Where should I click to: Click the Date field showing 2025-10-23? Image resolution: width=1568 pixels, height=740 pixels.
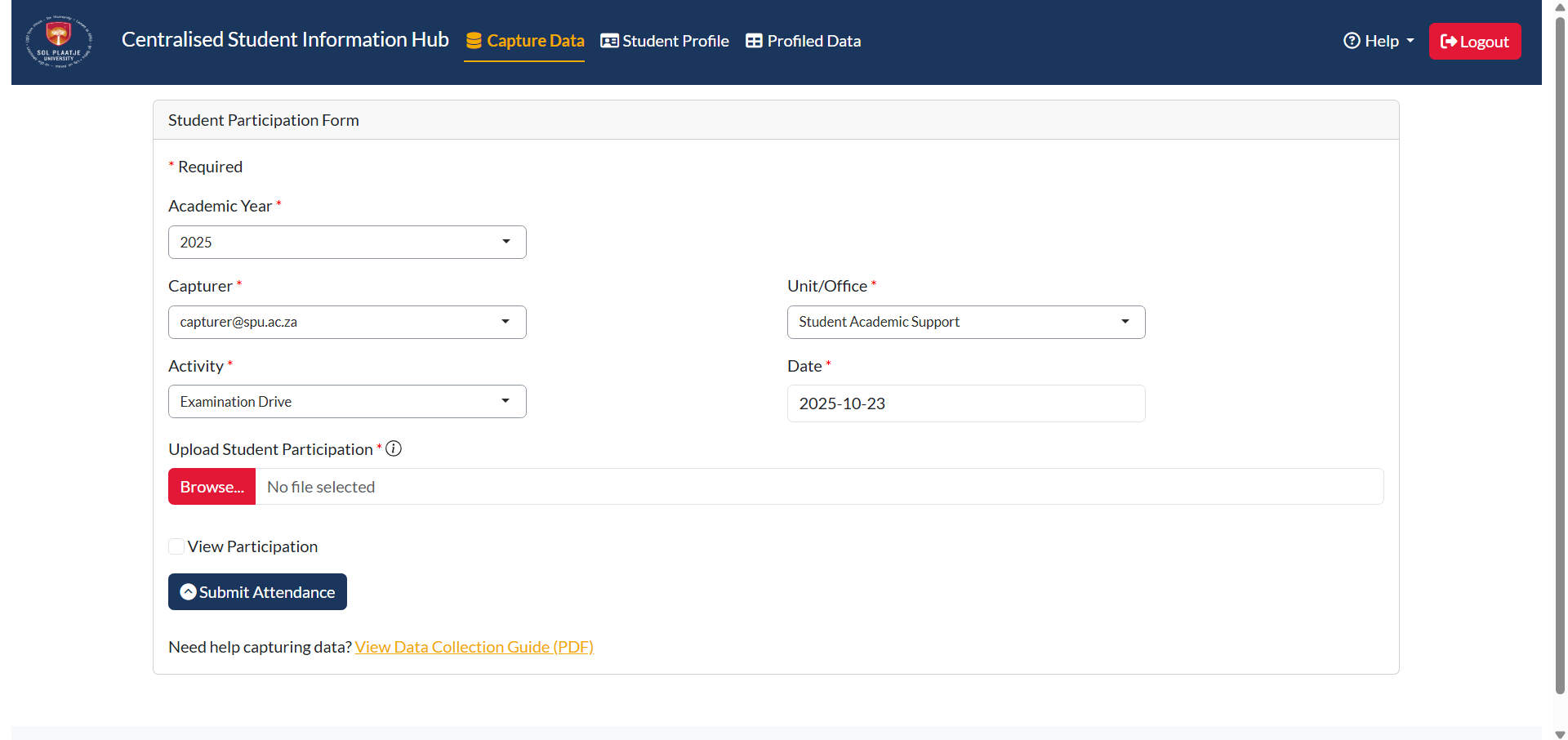(966, 403)
